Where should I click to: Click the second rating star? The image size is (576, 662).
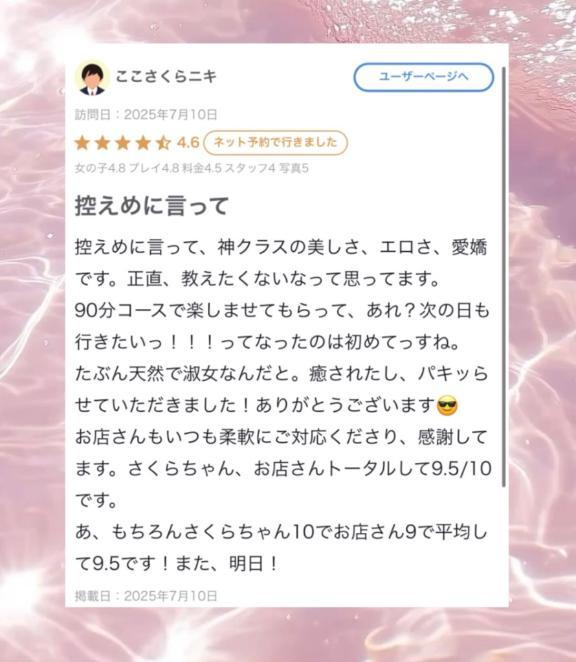[103, 143]
